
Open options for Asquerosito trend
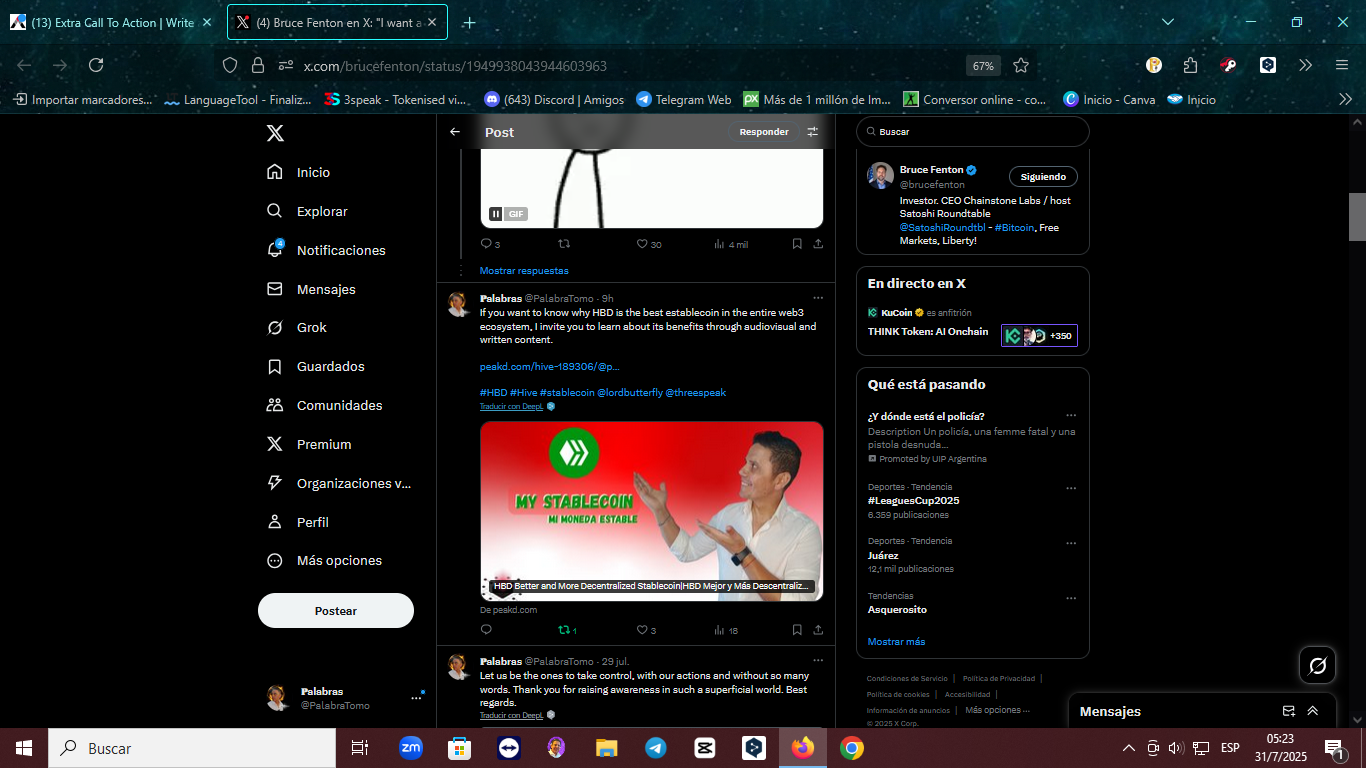tap(1071, 598)
